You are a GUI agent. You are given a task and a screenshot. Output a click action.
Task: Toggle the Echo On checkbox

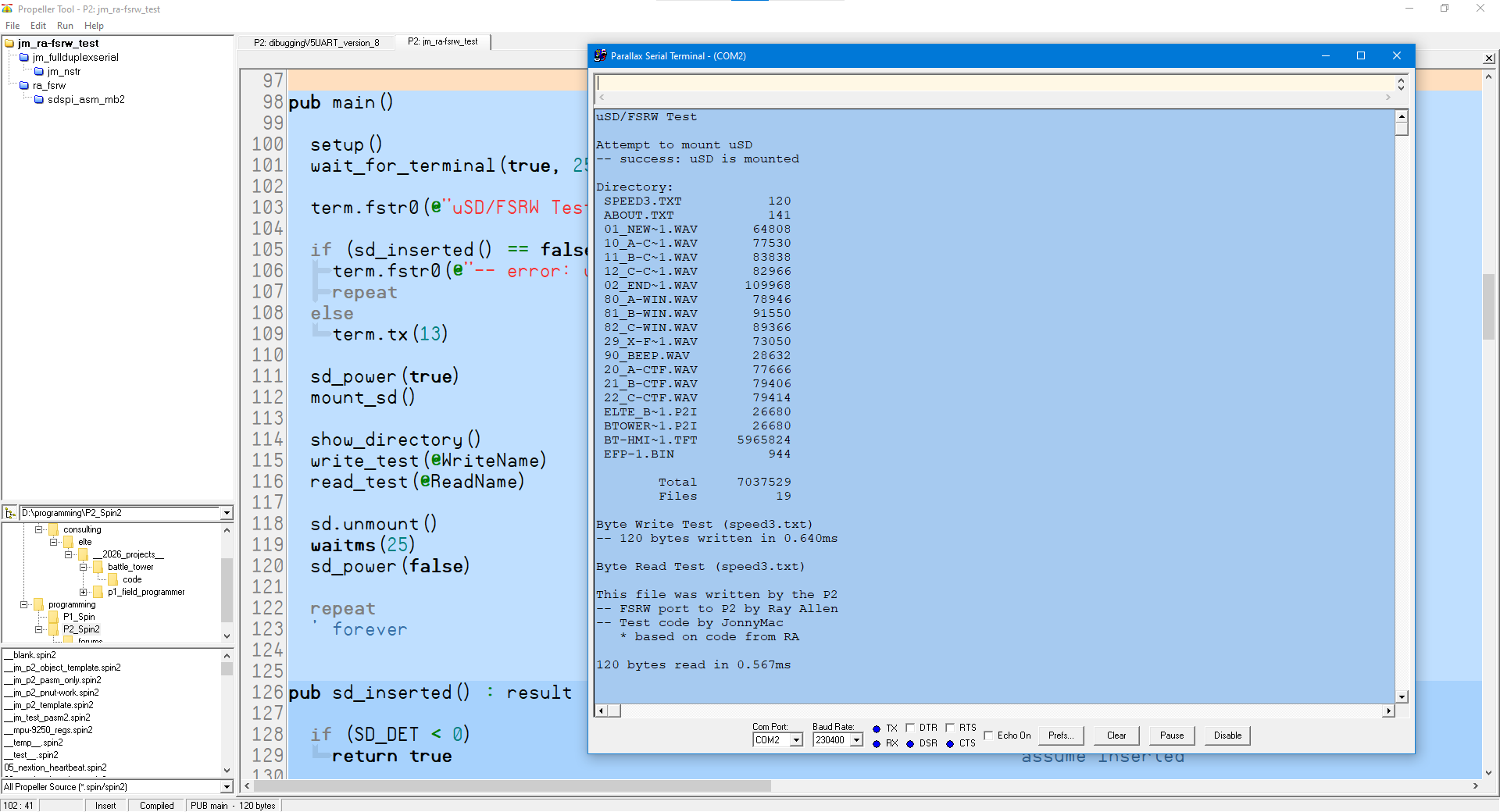click(x=988, y=735)
